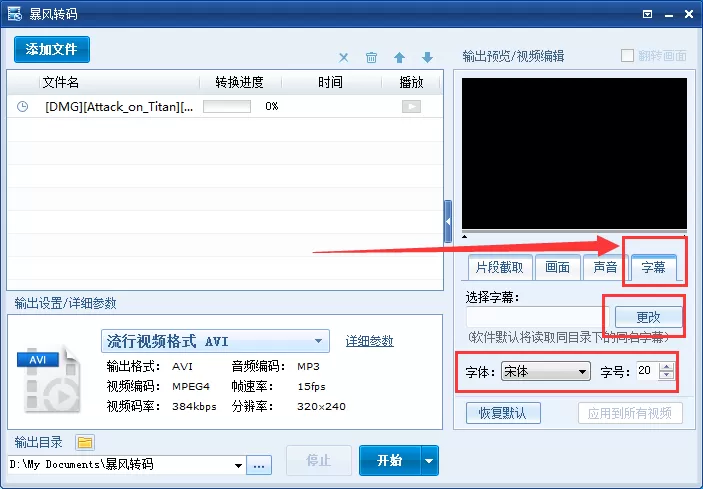Viewport: 703px width, 489px height.
Task: Click the 转换进度 column header
Action: [239, 82]
